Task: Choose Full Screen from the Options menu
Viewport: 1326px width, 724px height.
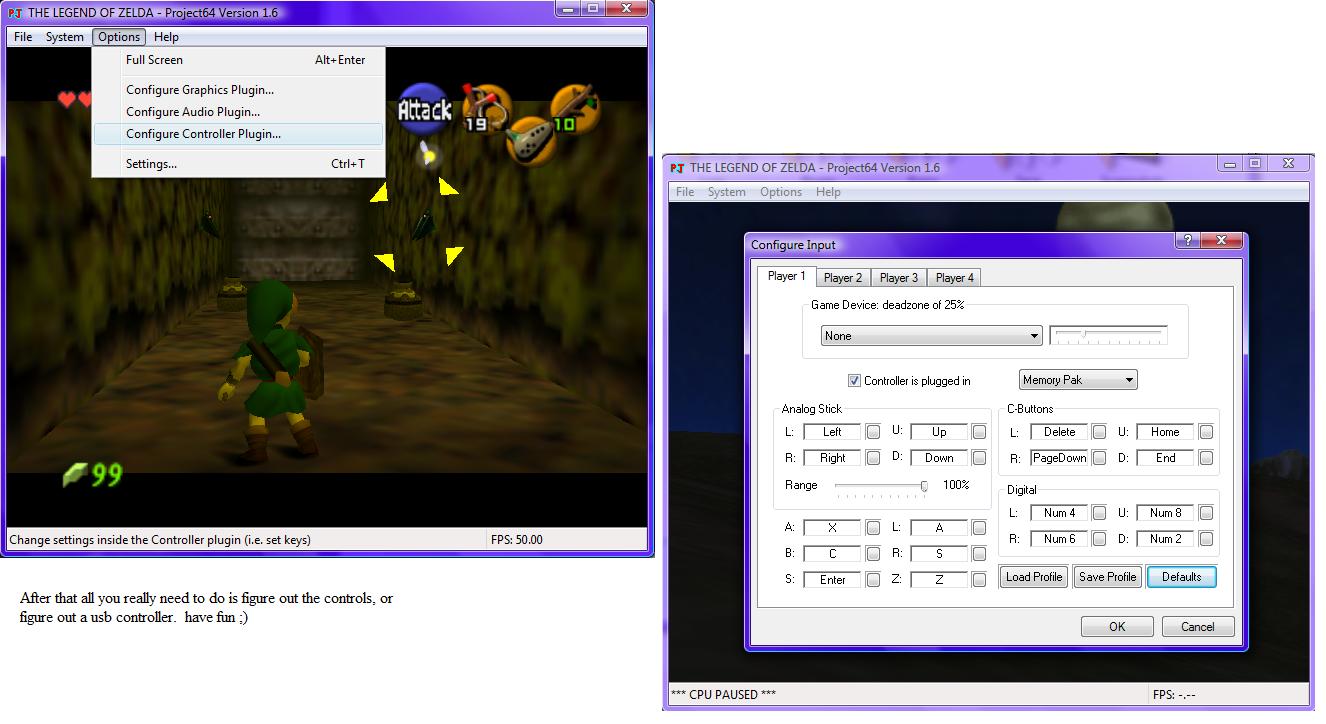Action: click(x=238, y=60)
